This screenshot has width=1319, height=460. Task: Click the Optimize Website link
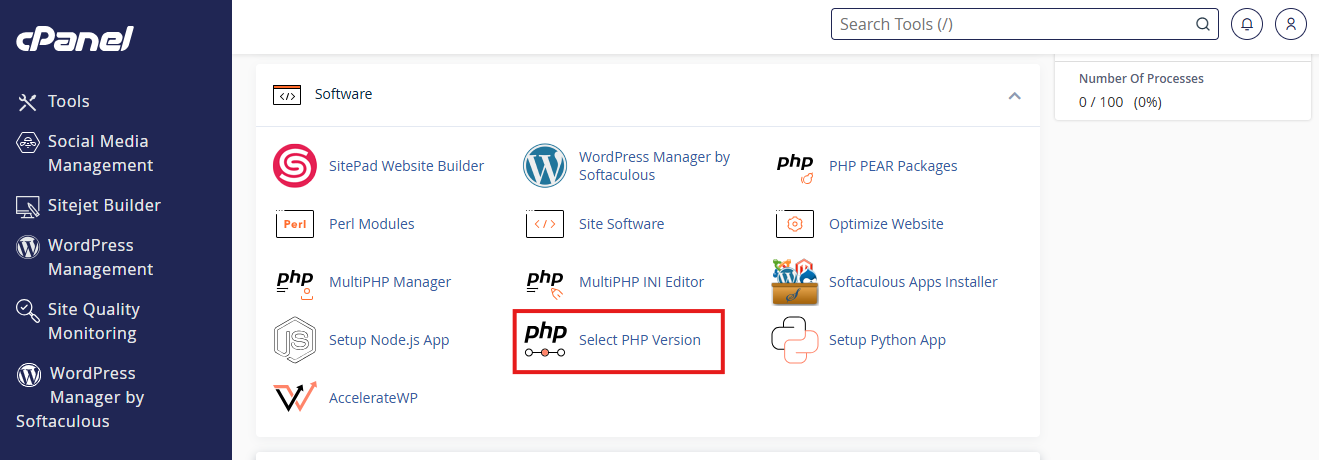click(885, 224)
